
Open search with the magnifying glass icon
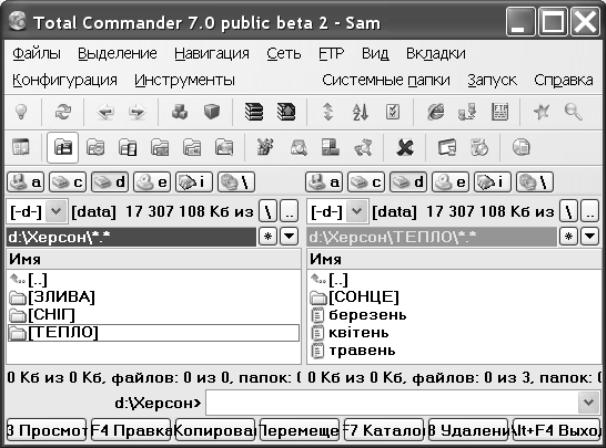pyautogui.click(x=573, y=112)
